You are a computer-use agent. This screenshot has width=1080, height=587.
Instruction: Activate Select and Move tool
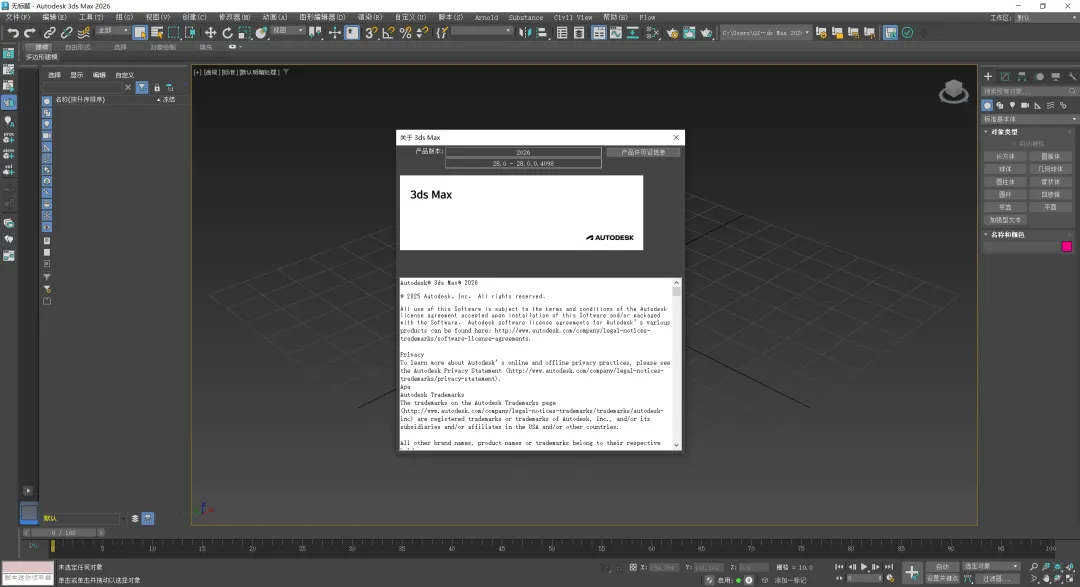pos(211,32)
